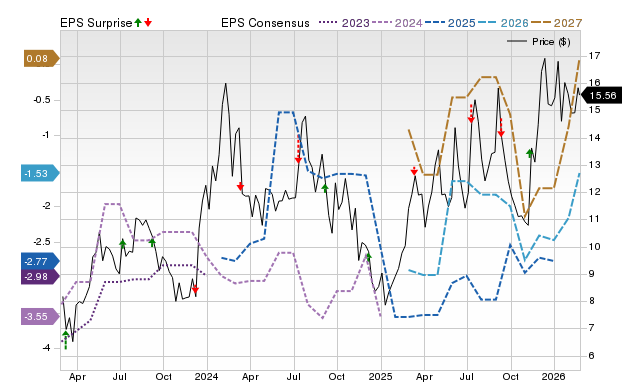Select the 2023 consensus legend entry

344,23
